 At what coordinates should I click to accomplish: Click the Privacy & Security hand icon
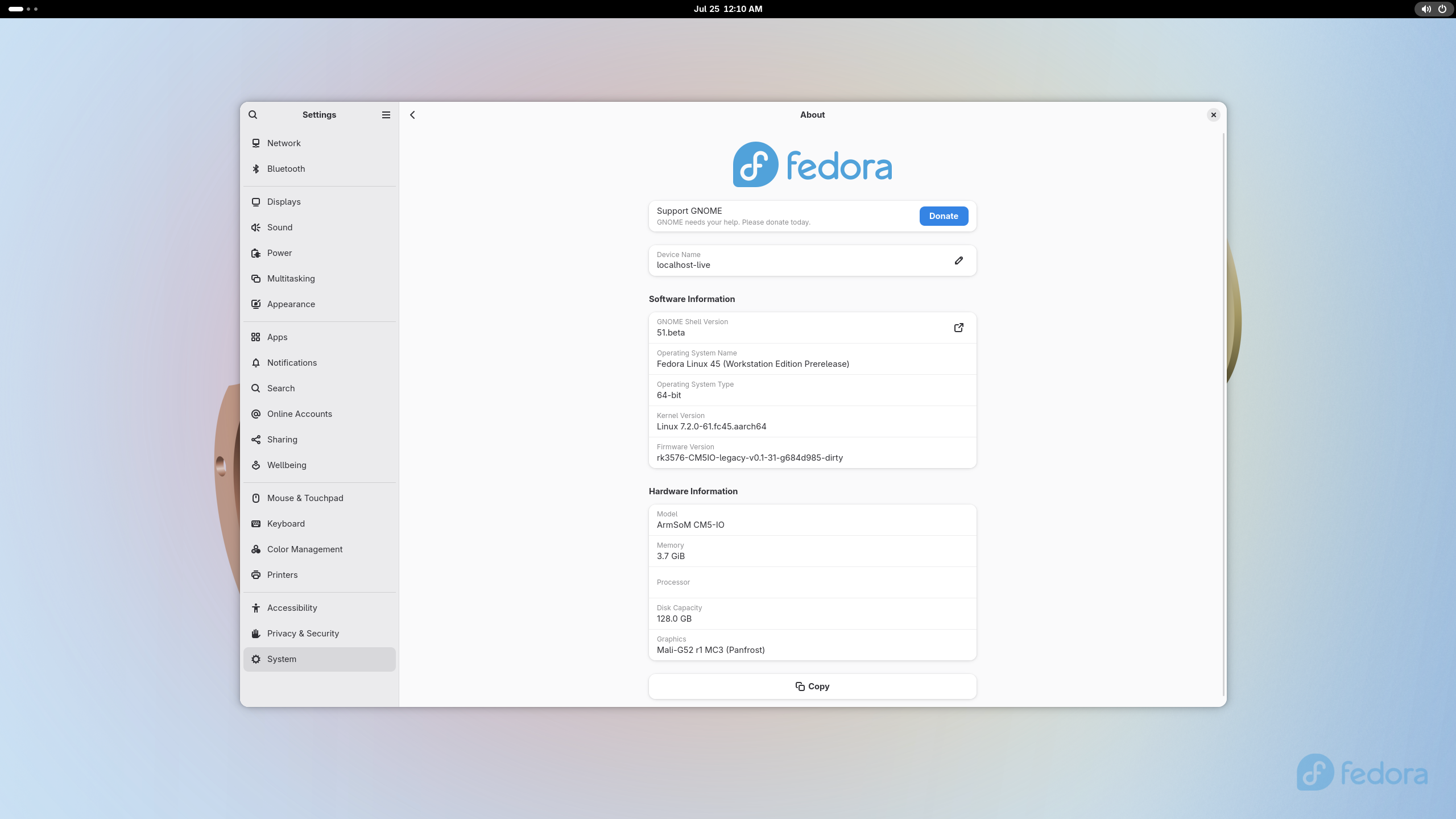pos(256,634)
